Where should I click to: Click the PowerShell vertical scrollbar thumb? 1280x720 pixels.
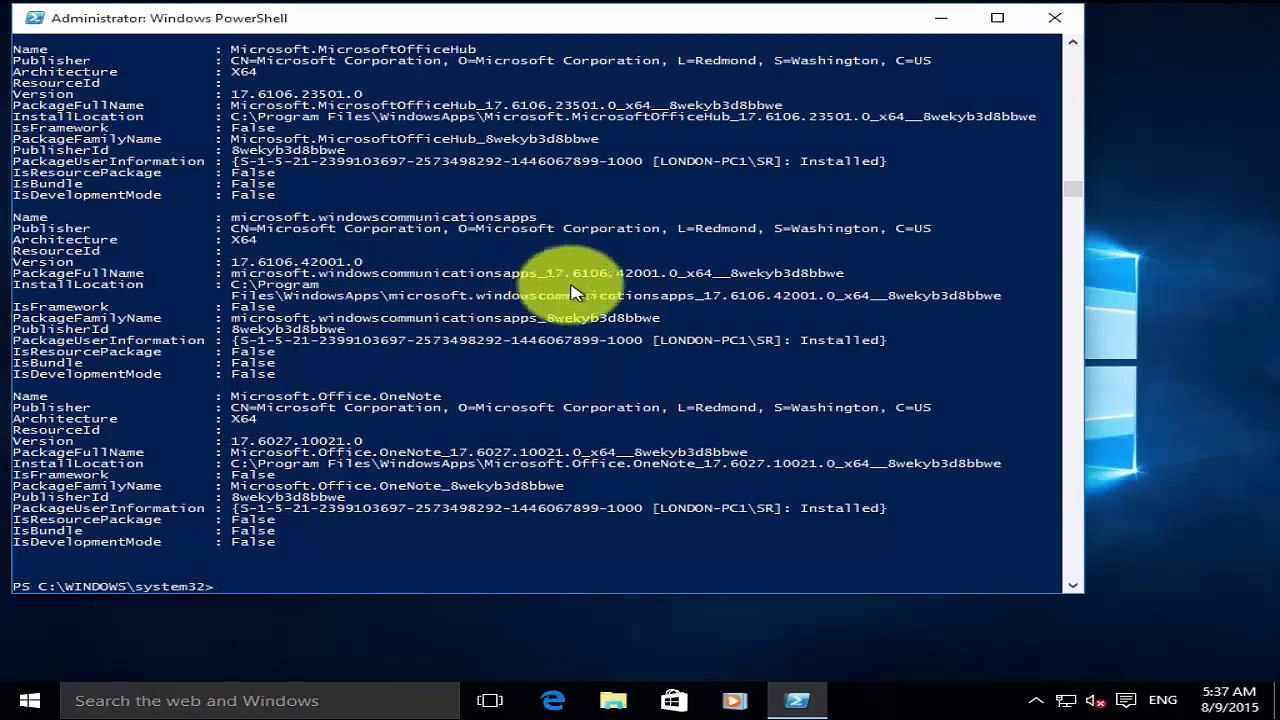tap(1073, 189)
